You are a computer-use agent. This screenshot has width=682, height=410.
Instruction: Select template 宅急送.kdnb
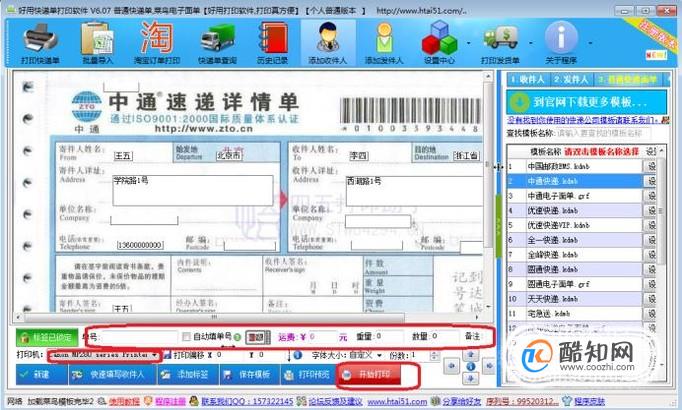pos(575,313)
